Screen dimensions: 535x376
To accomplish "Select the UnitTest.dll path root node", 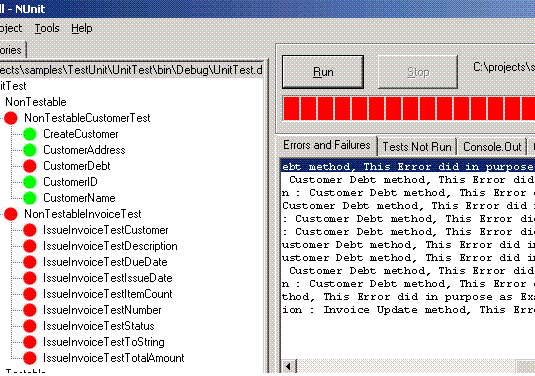I will click(131, 70).
